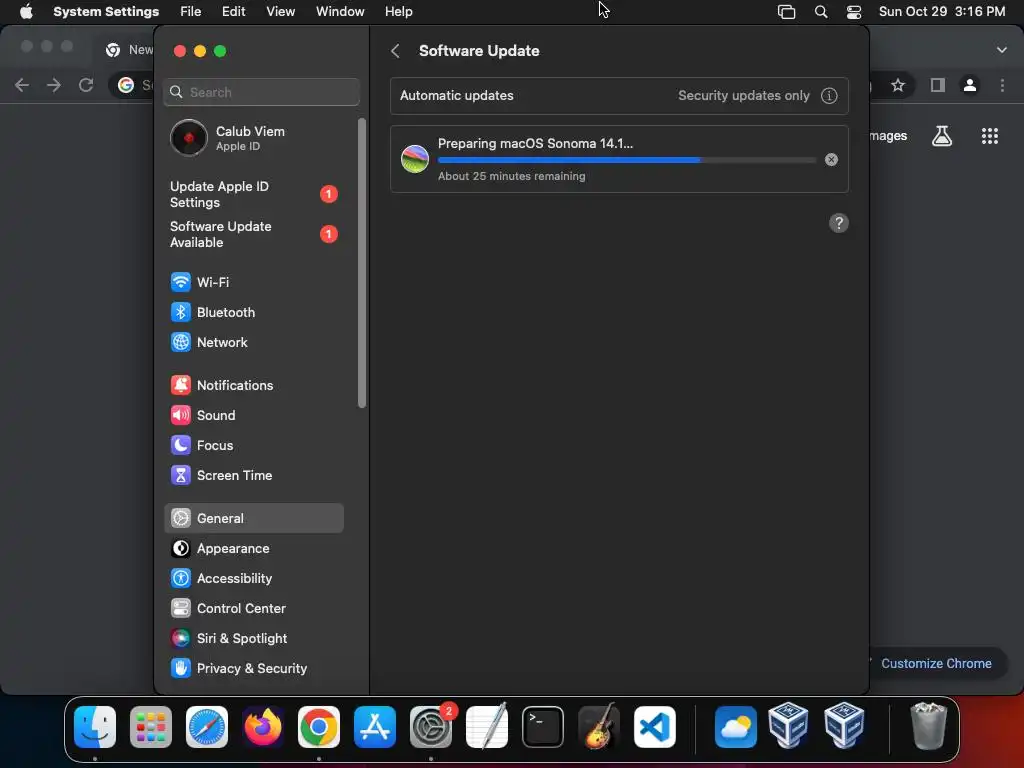Open Finder from the Dock
The height and width of the screenshot is (768, 1024).
coord(95,727)
